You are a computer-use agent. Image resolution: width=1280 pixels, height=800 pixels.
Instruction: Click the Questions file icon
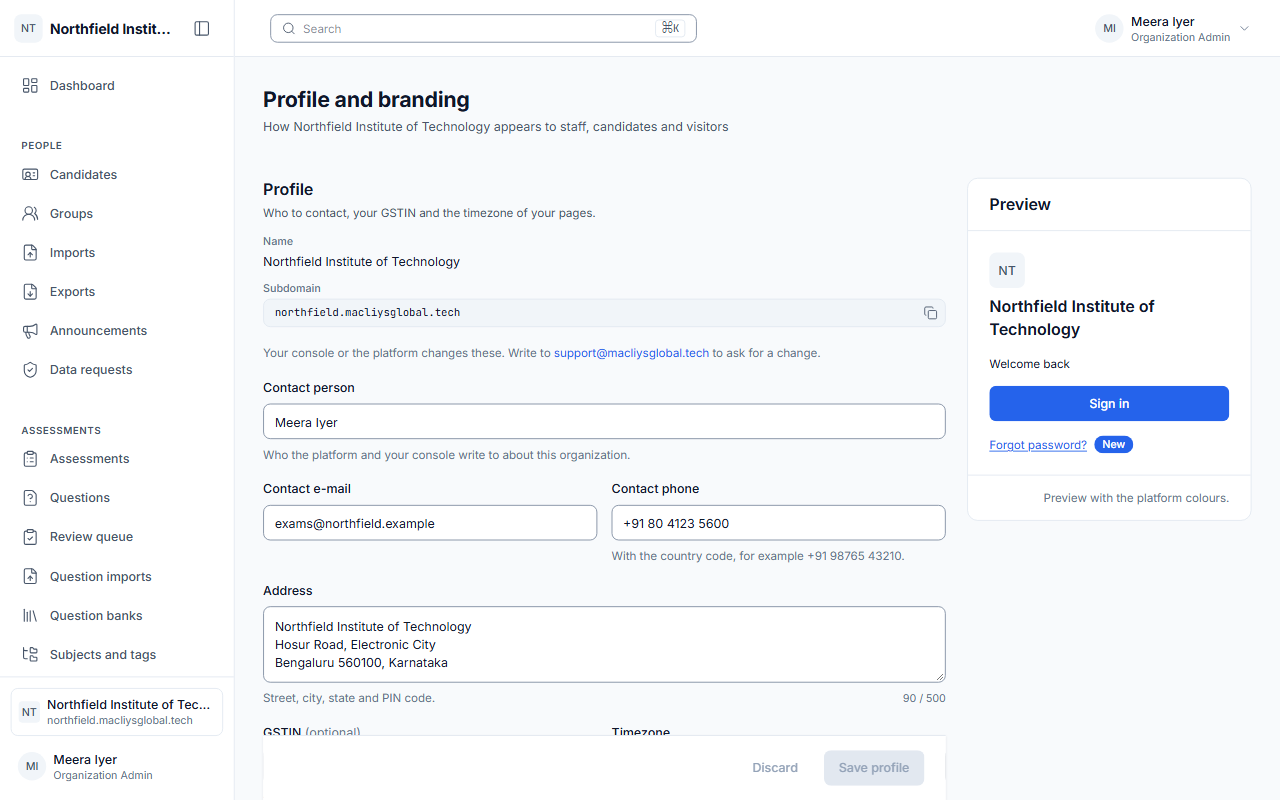click(30, 498)
